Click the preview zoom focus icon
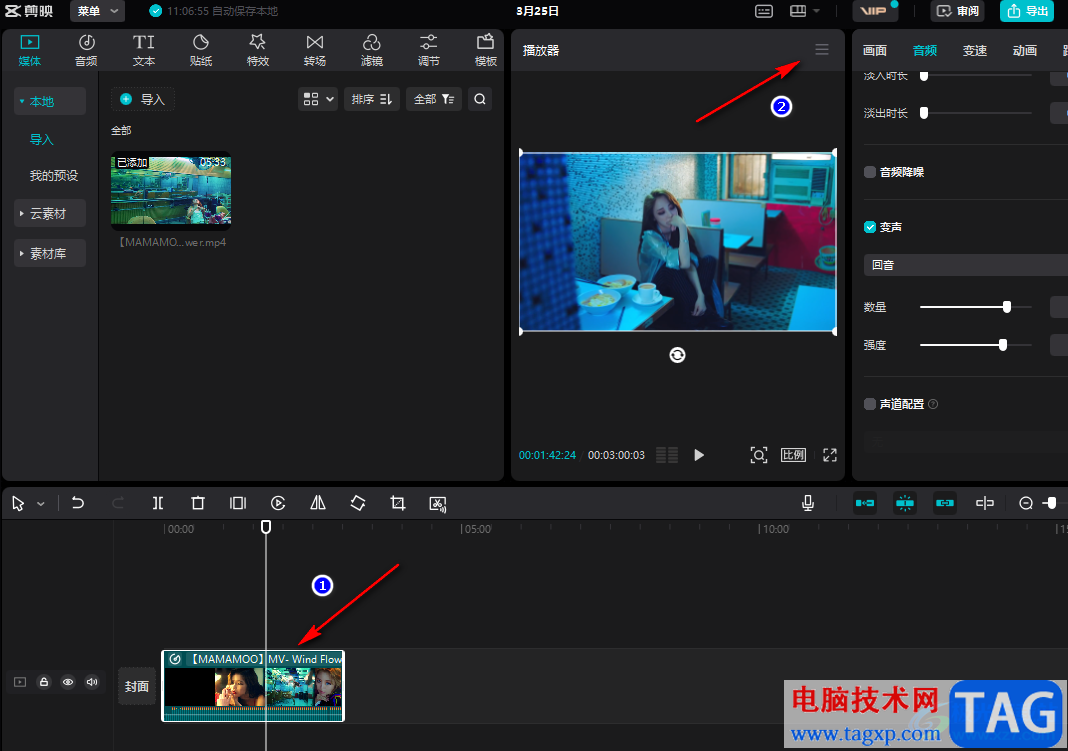This screenshot has width=1068, height=751. coord(759,455)
